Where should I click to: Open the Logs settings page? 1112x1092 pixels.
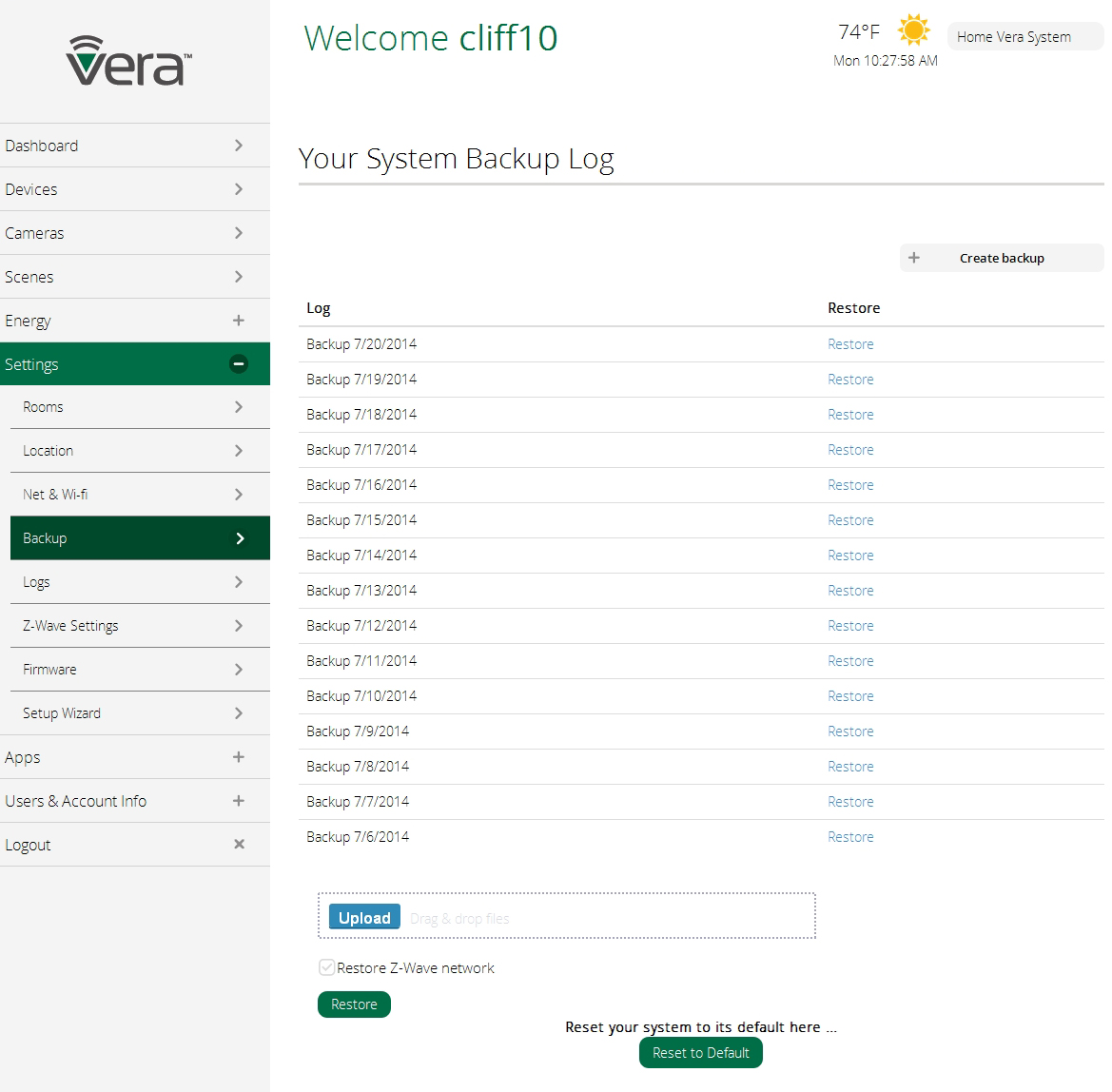[37, 582]
